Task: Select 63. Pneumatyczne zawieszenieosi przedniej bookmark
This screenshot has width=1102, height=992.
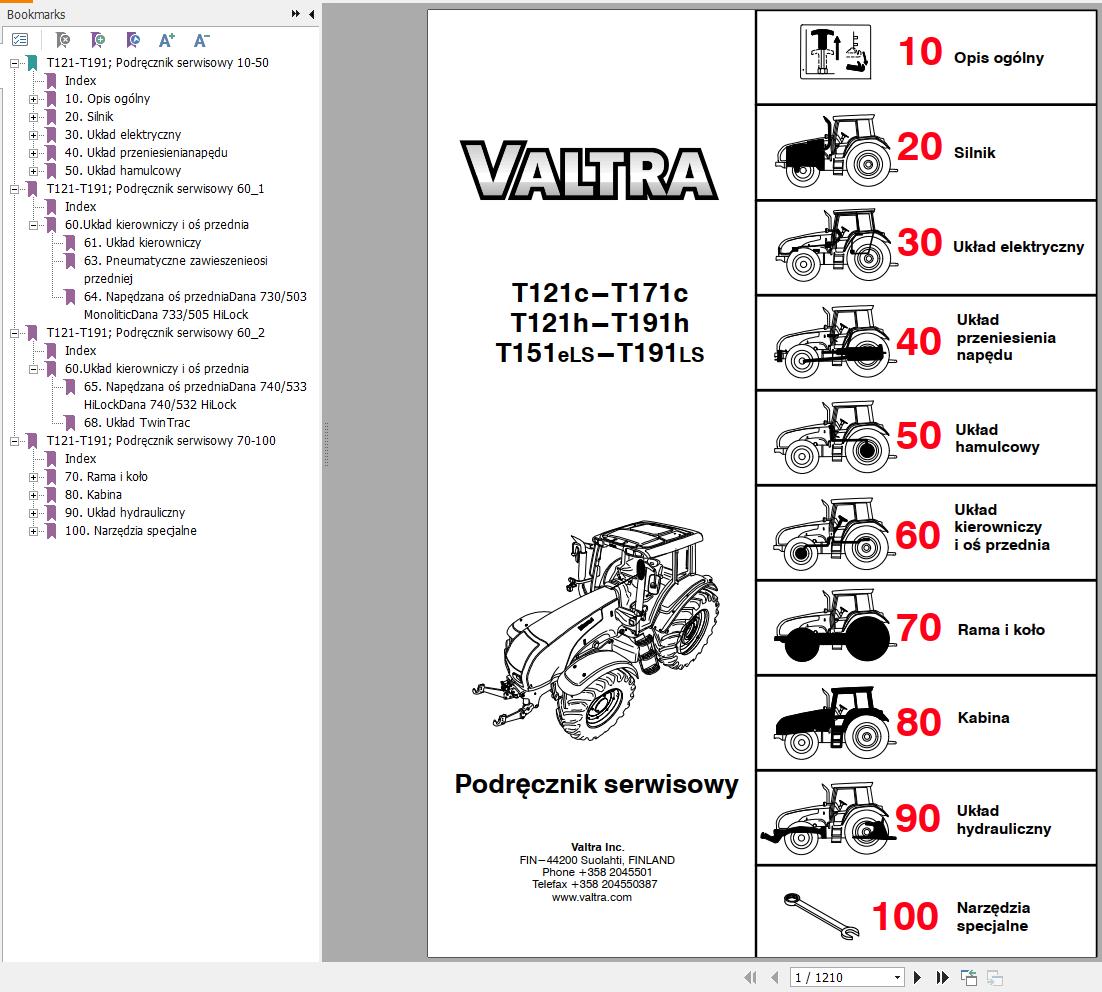Action: [x=176, y=269]
